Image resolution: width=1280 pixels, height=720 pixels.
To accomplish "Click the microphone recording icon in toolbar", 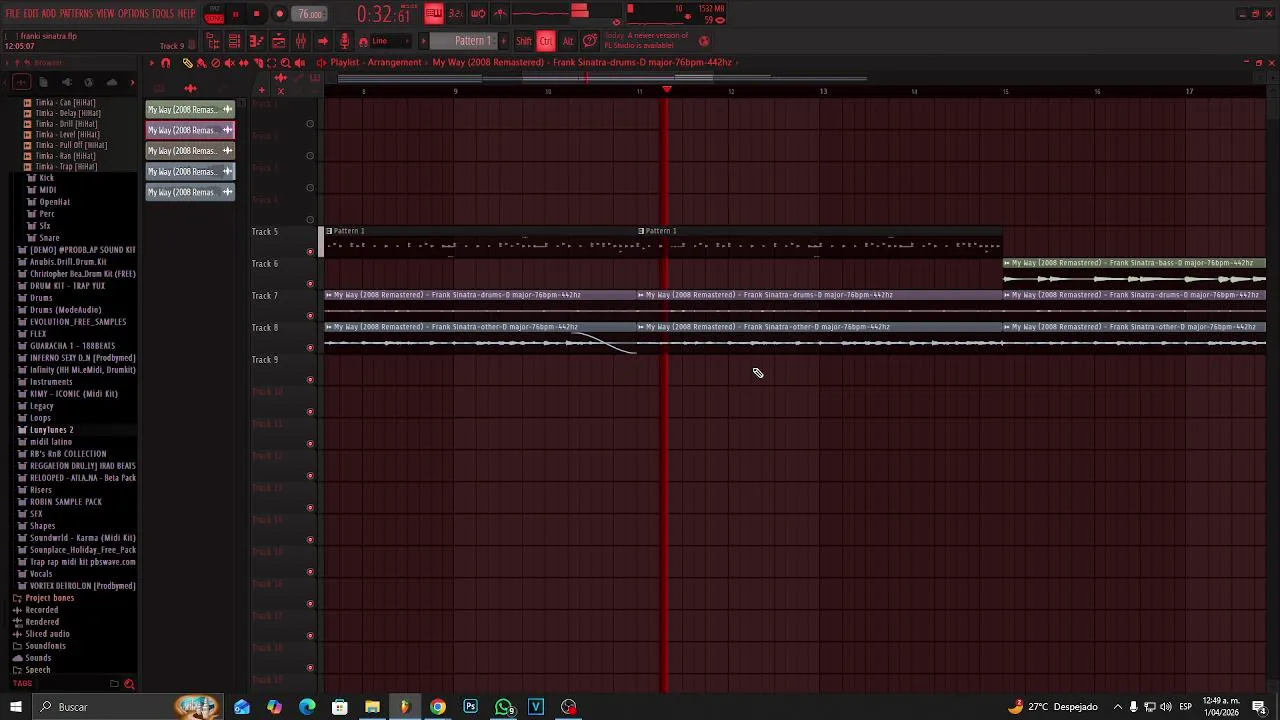I will (344, 41).
